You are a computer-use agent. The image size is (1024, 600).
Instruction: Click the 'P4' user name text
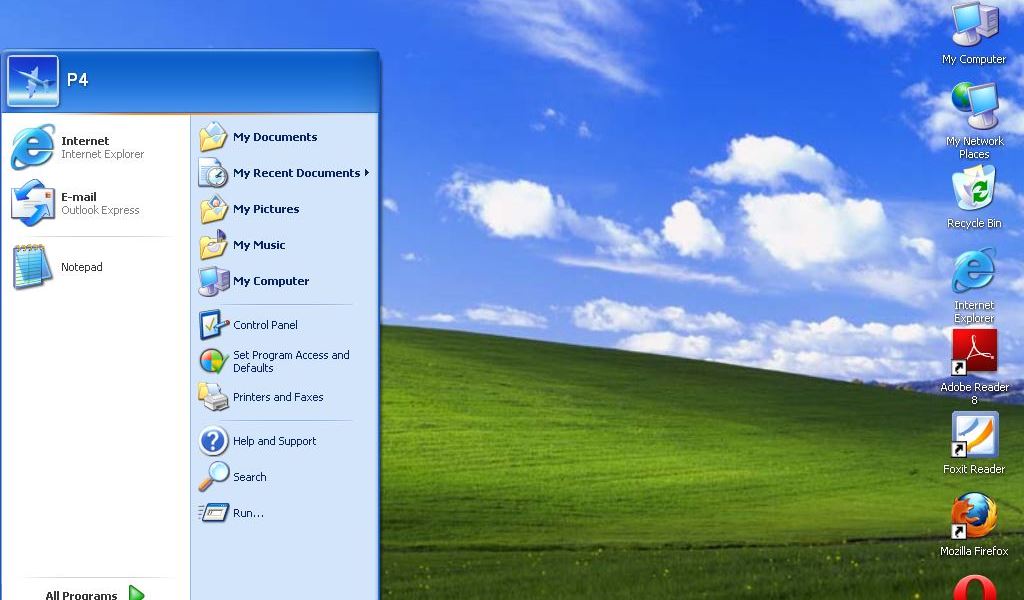point(77,80)
